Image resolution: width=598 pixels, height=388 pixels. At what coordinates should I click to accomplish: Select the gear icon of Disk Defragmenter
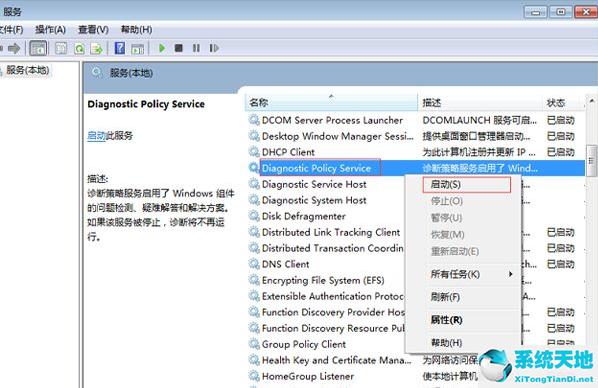(254, 216)
